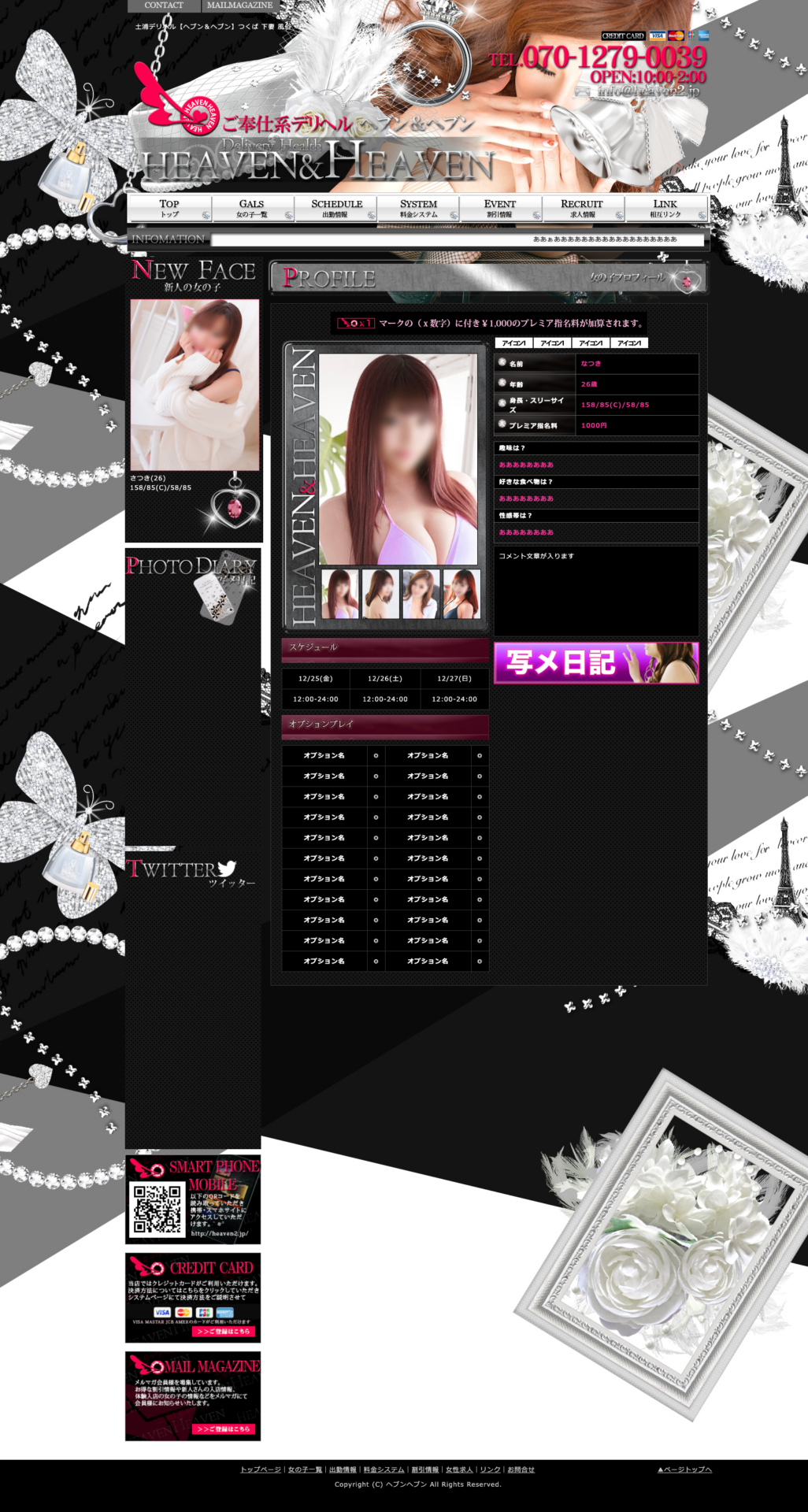Click the PHOTO DIARY sidebar heading

pos(191,565)
